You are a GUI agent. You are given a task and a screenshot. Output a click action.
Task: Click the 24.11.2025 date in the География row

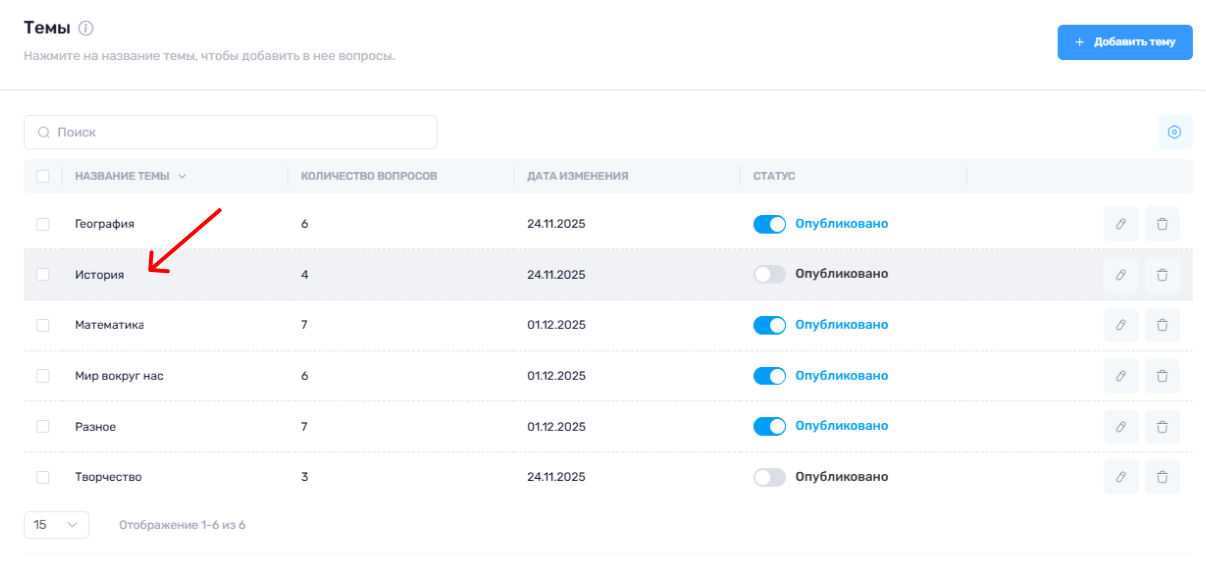pyautogui.click(x=556, y=224)
